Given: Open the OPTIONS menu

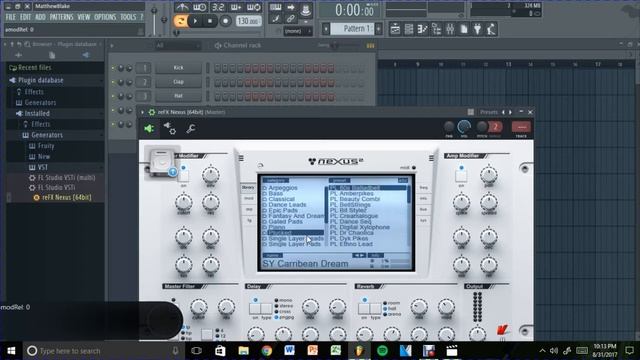Looking at the screenshot, I should [x=105, y=17].
